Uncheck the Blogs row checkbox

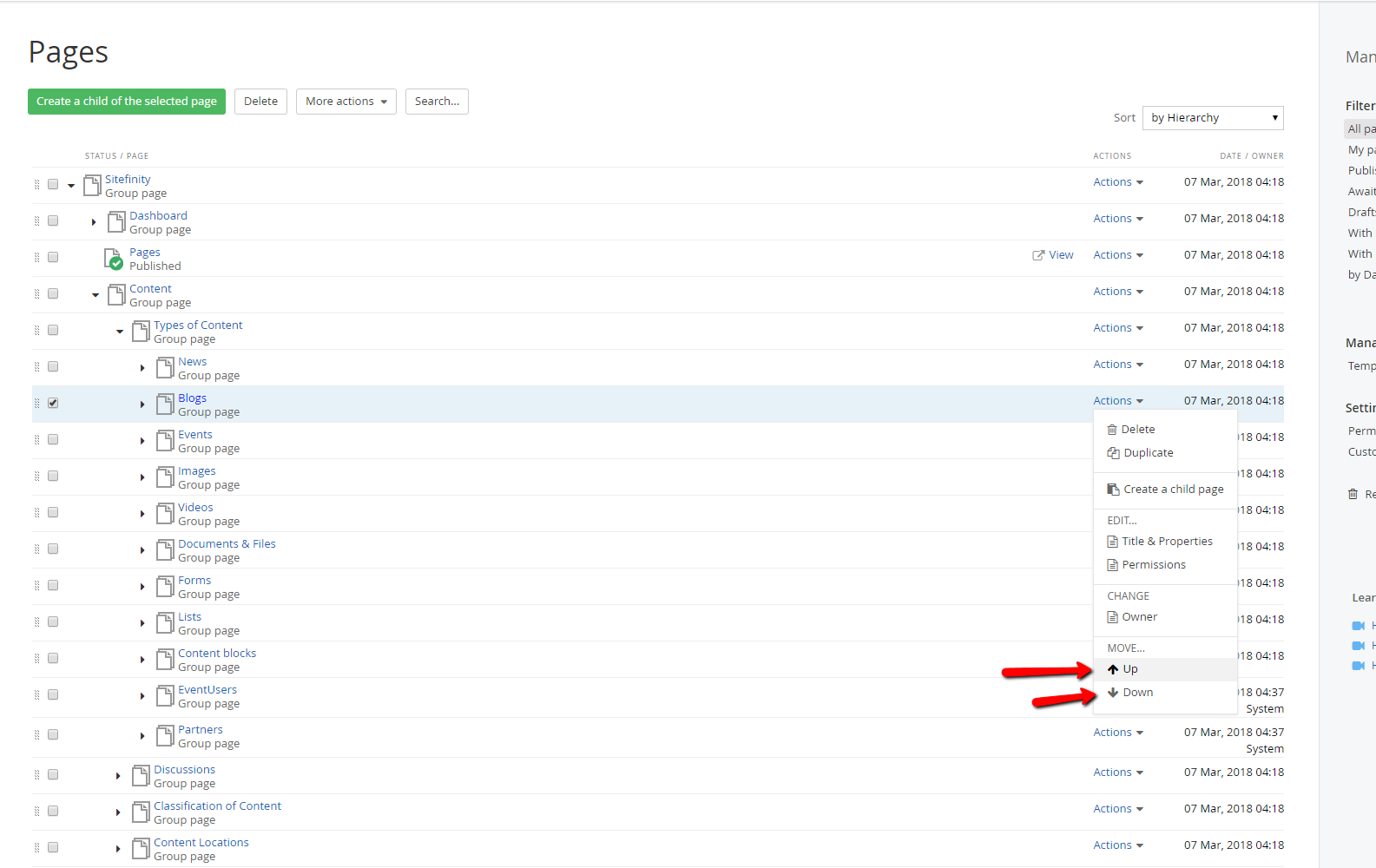click(53, 403)
